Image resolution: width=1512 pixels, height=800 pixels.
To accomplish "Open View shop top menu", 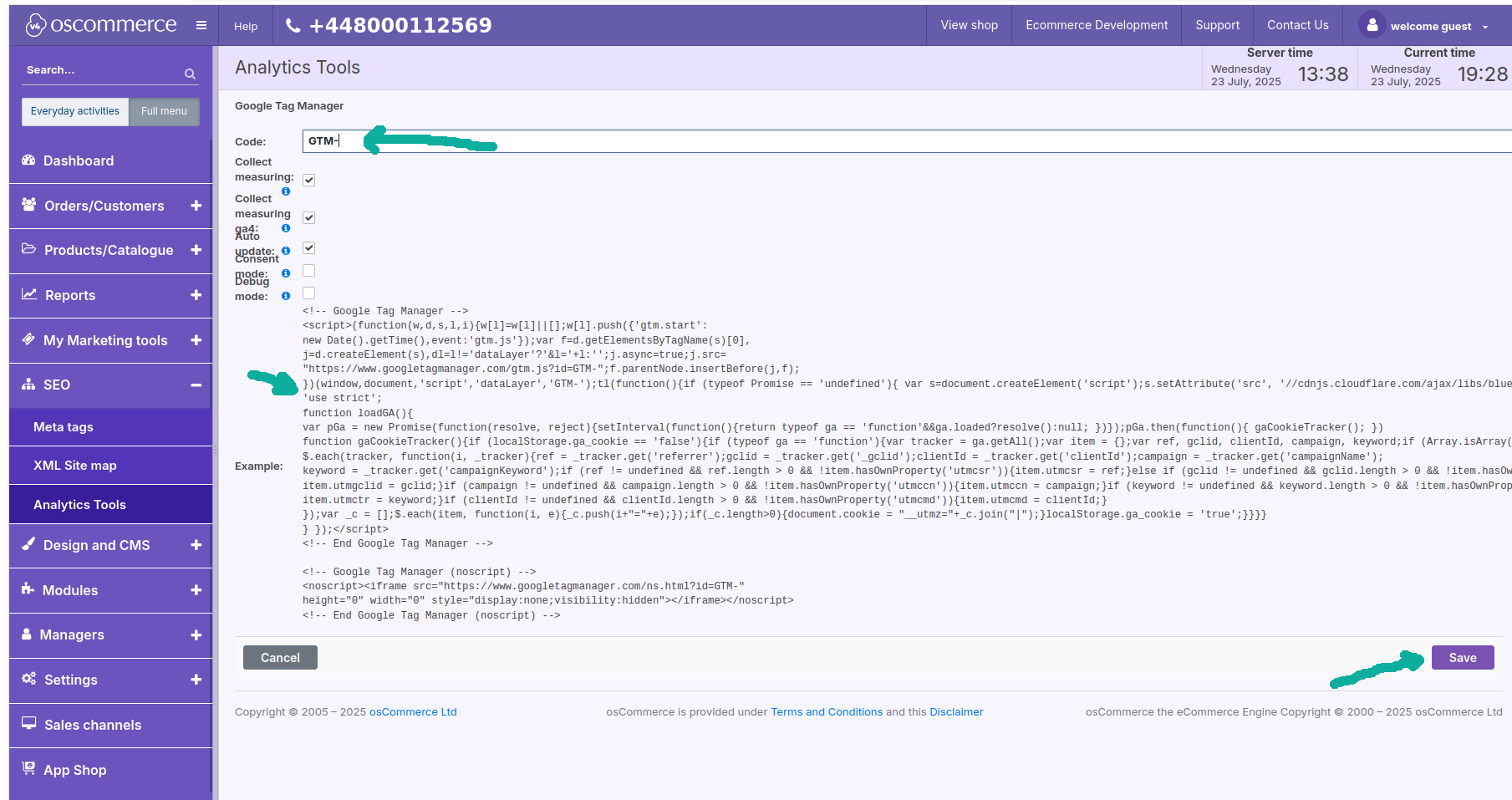I will tap(970, 25).
